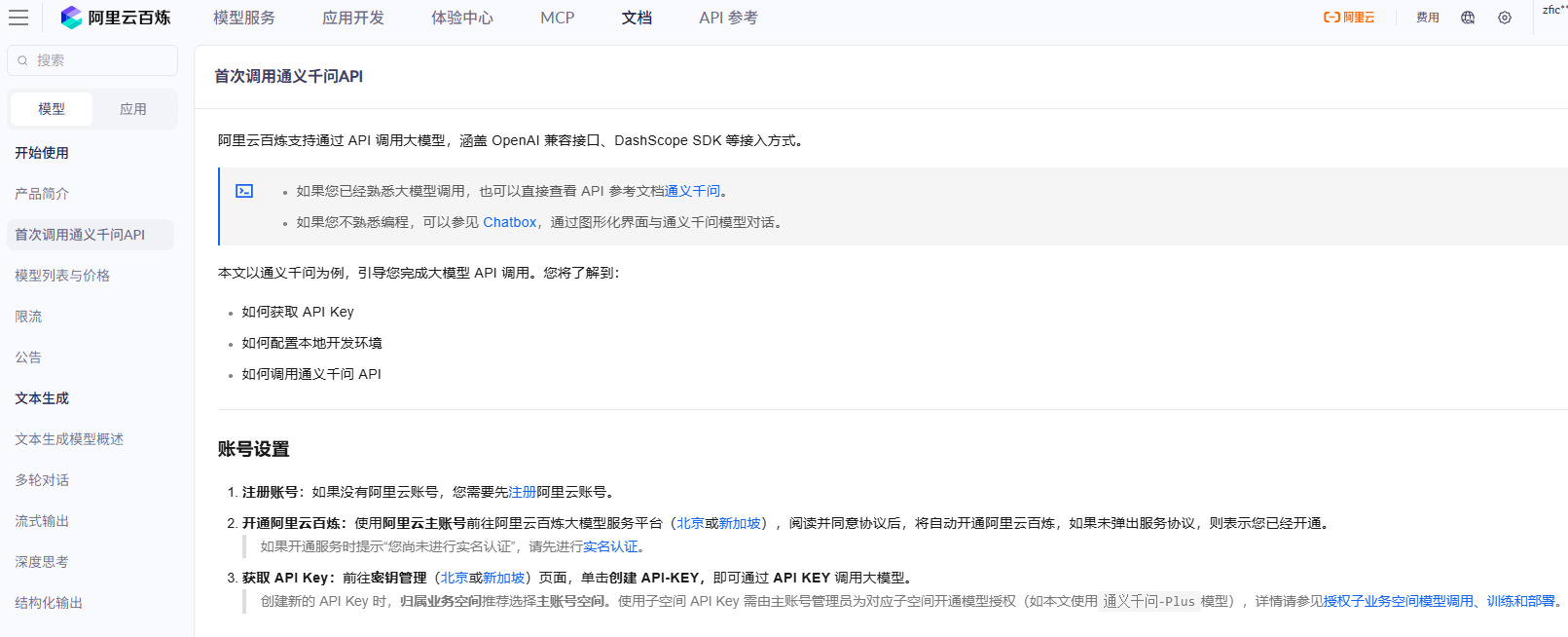Select 文本生成 section heading

[42, 398]
